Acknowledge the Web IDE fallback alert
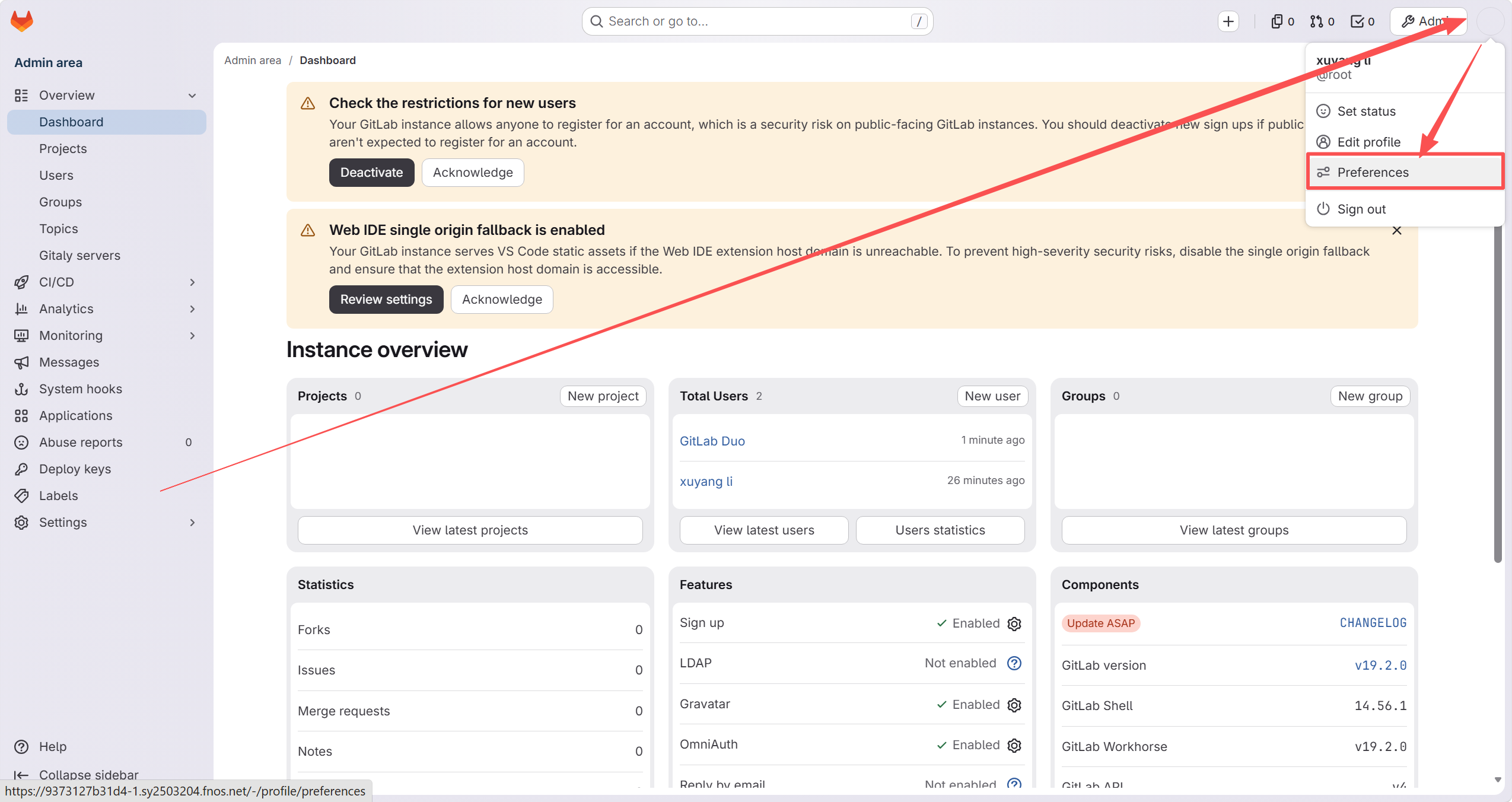 tap(502, 300)
